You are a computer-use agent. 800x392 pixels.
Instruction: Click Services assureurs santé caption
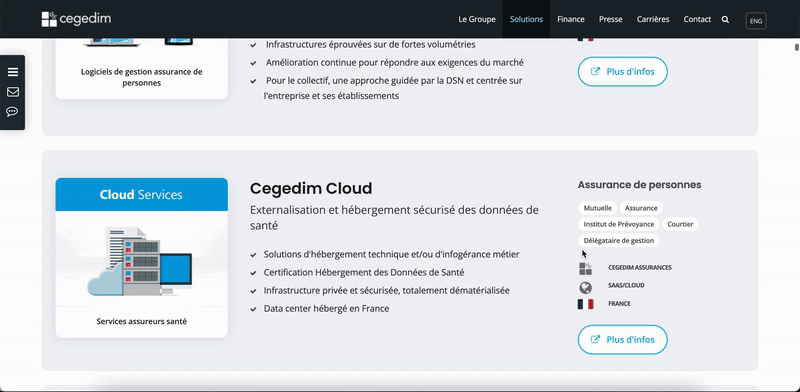pos(141,322)
